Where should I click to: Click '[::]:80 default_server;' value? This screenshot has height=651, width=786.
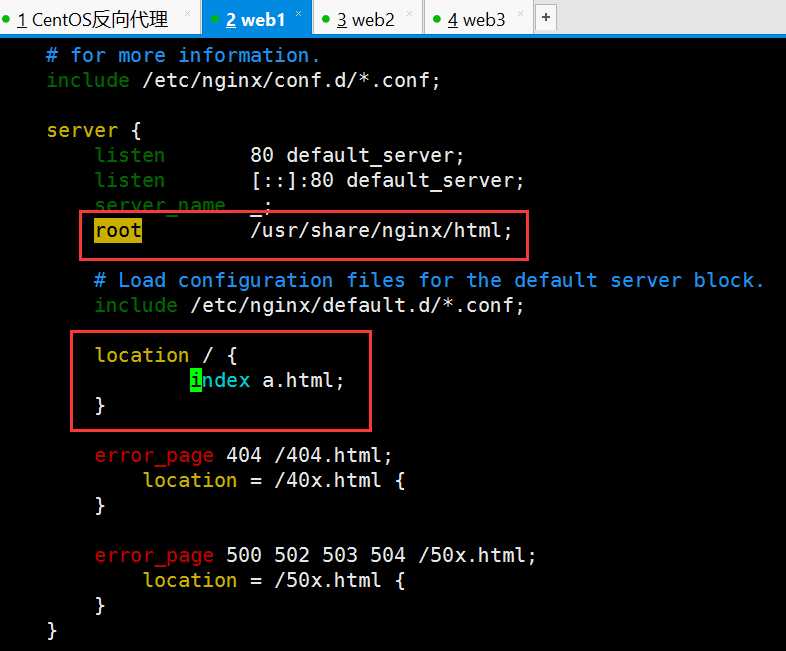[x=387, y=180]
